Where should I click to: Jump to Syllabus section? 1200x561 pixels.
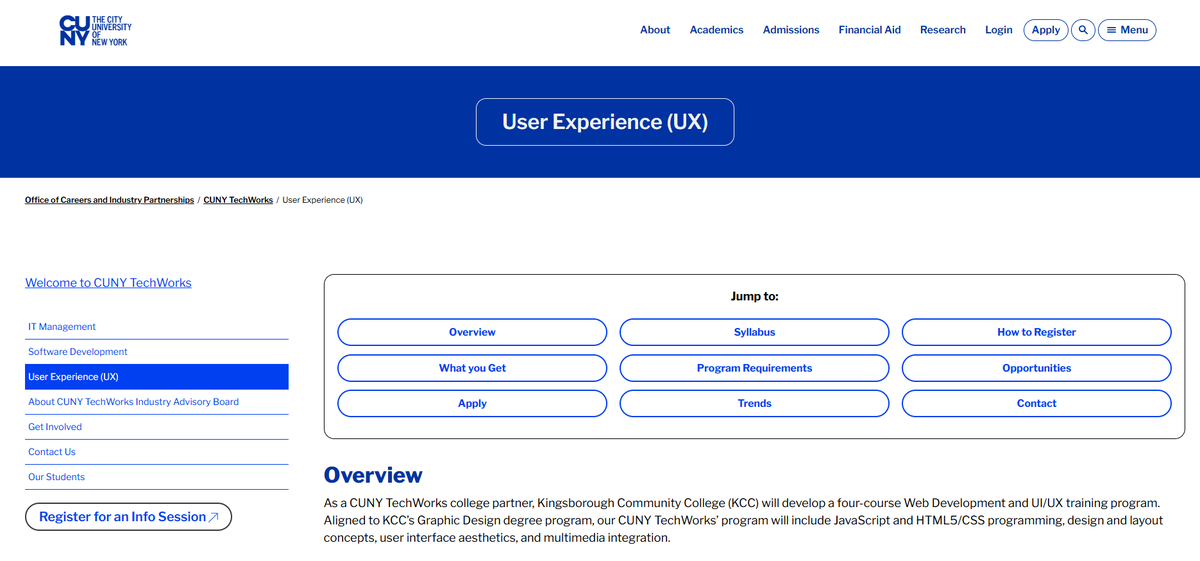tap(754, 332)
